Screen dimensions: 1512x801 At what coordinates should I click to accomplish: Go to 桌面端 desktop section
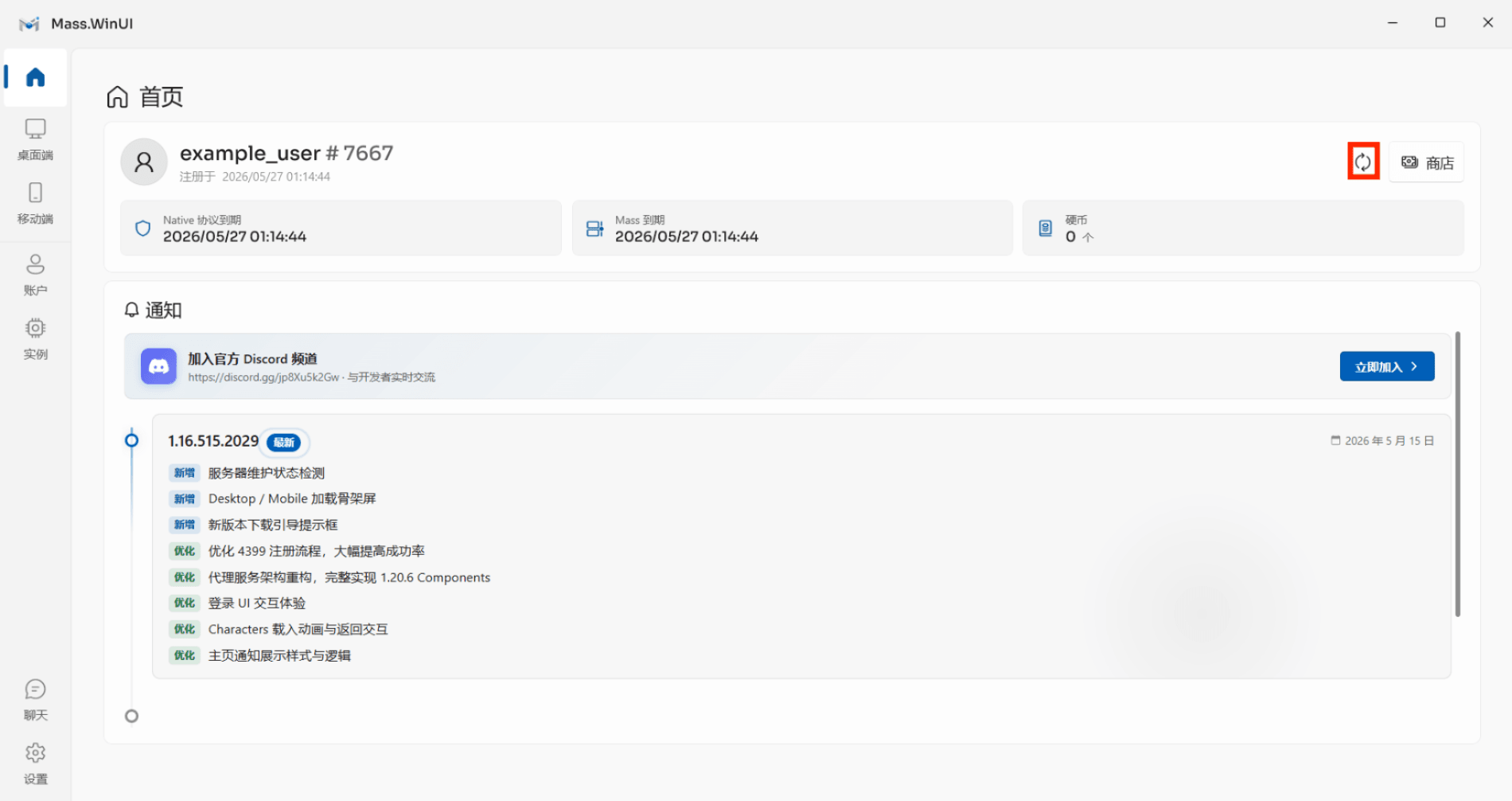click(35, 139)
